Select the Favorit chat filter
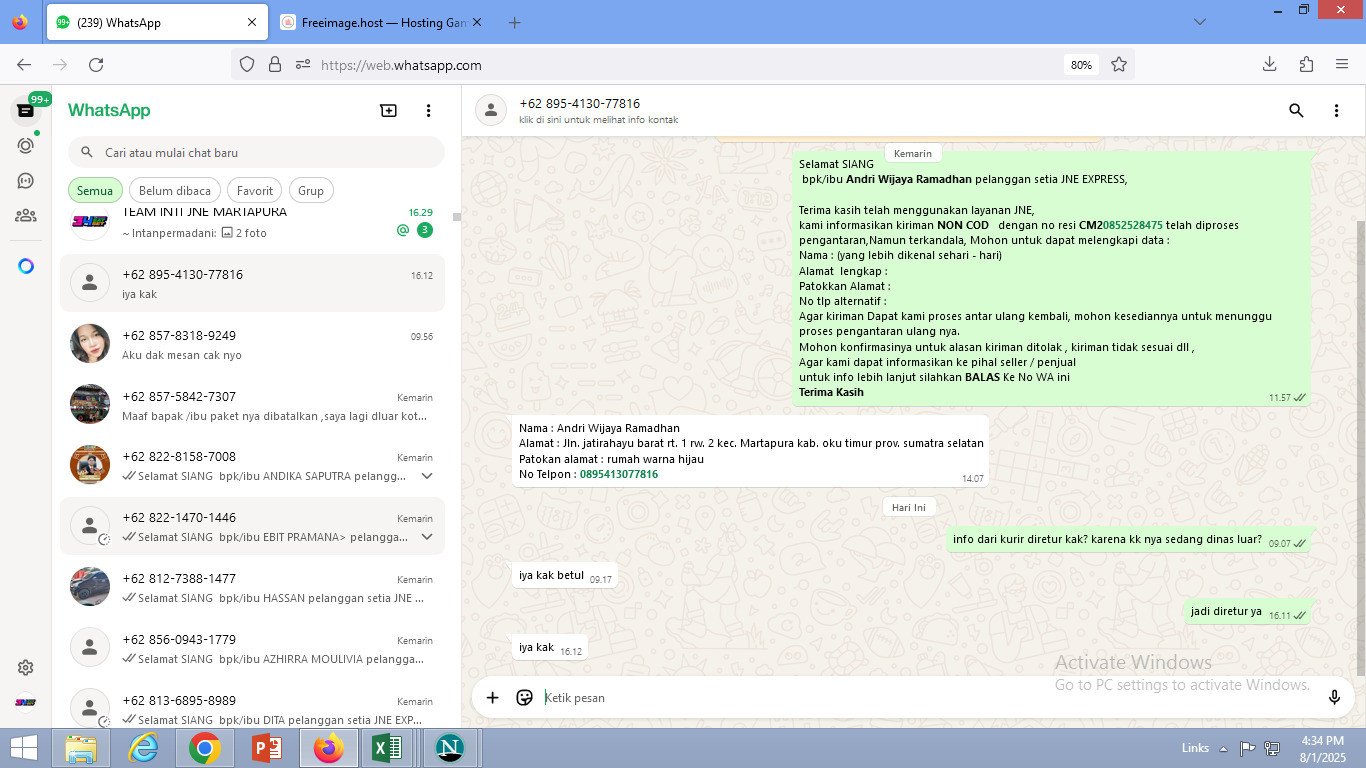The width and height of the screenshot is (1366, 768). click(255, 191)
